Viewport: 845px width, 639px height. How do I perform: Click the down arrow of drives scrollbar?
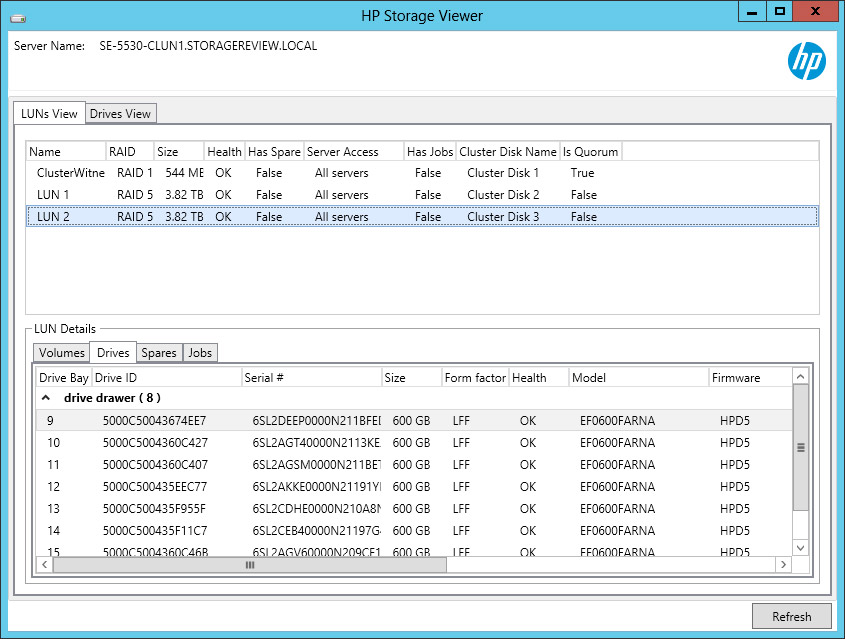(800, 548)
